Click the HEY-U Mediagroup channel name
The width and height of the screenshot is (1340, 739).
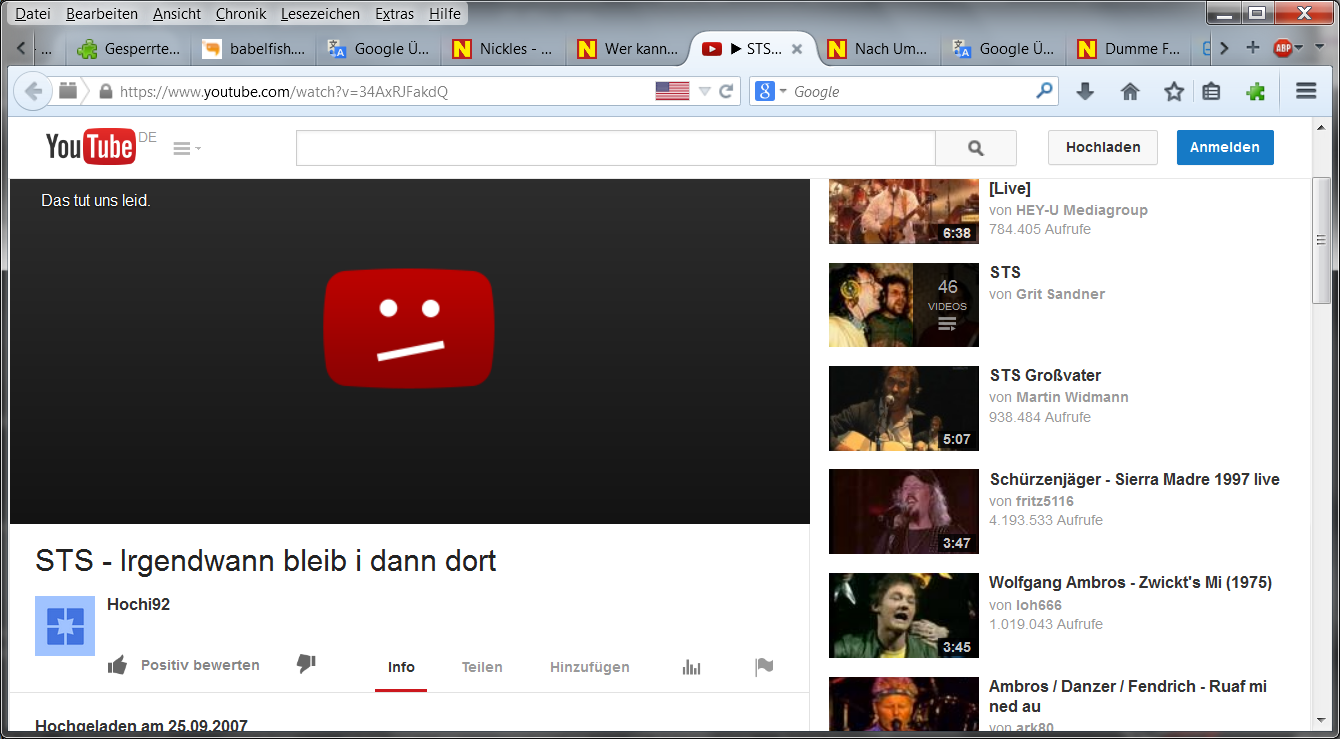(1082, 210)
